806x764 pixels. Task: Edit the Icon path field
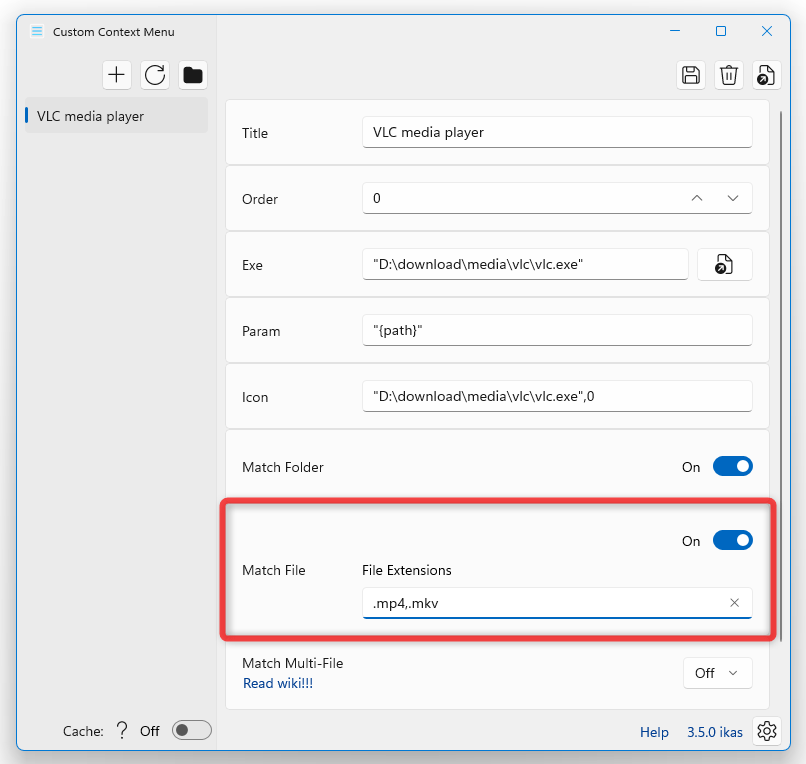[x=557, y=396]
